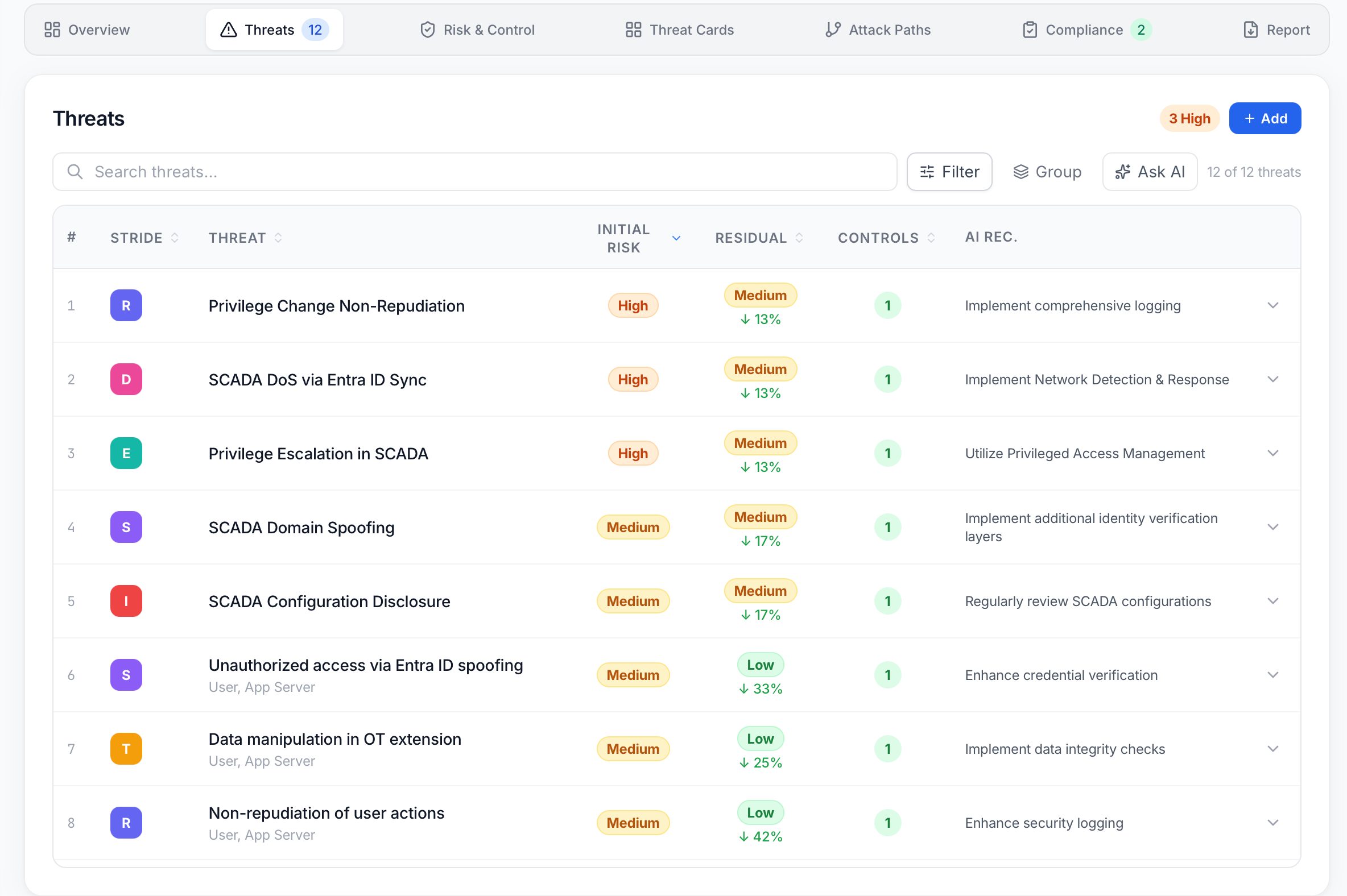Click the E STRIDE badge for Privilege Escalation
The image size is (1347, 896).
click(x=126, y=453)
